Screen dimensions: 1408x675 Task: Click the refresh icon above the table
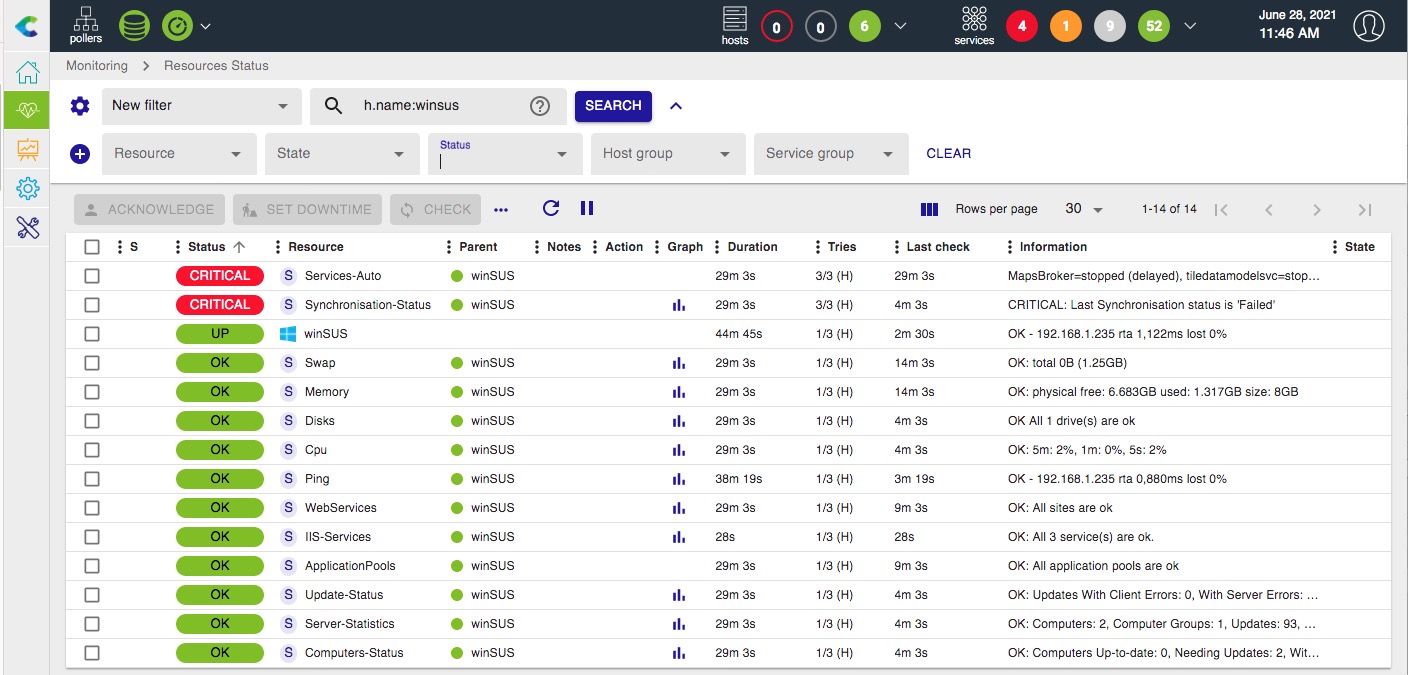[550, 208]
